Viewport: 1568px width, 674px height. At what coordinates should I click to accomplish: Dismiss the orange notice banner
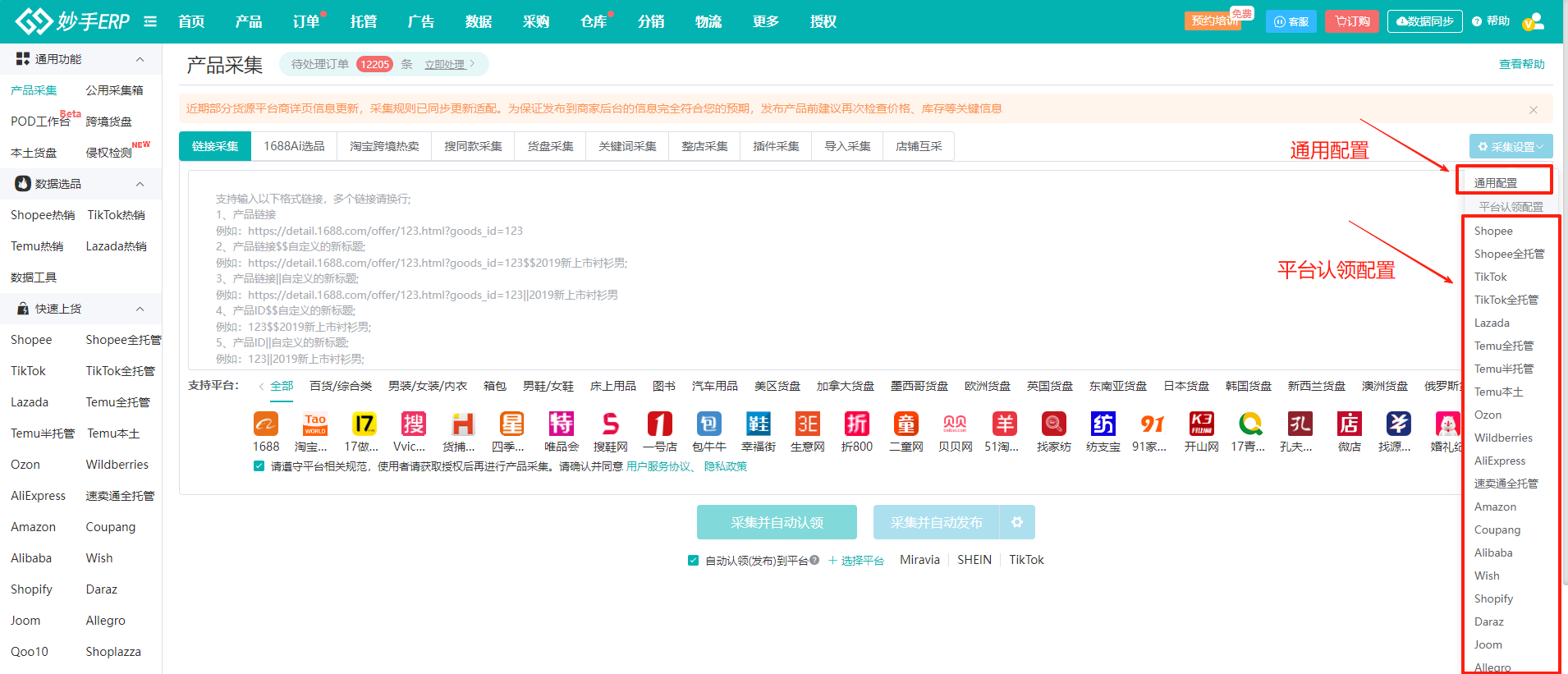point(1533,109)
